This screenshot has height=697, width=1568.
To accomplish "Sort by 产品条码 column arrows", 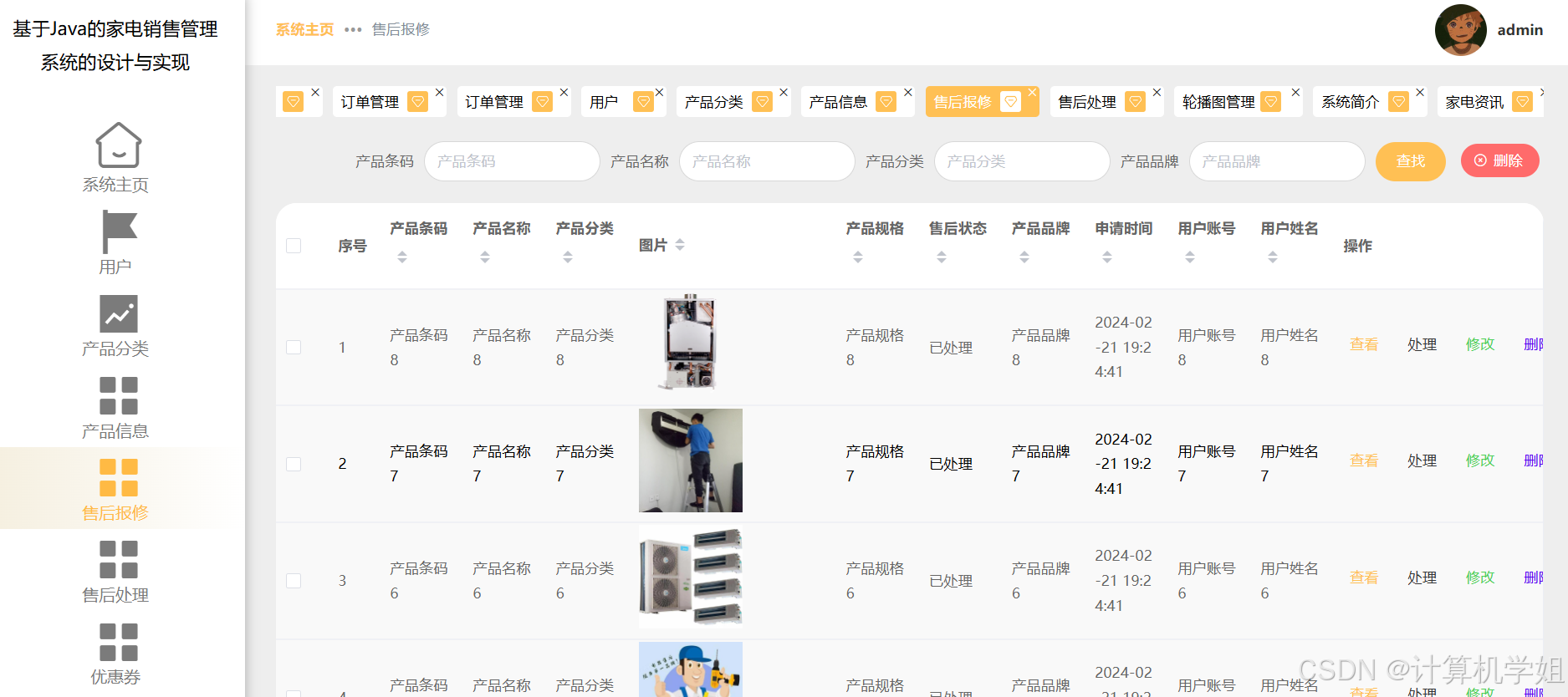I will click(x=402, y=257).
